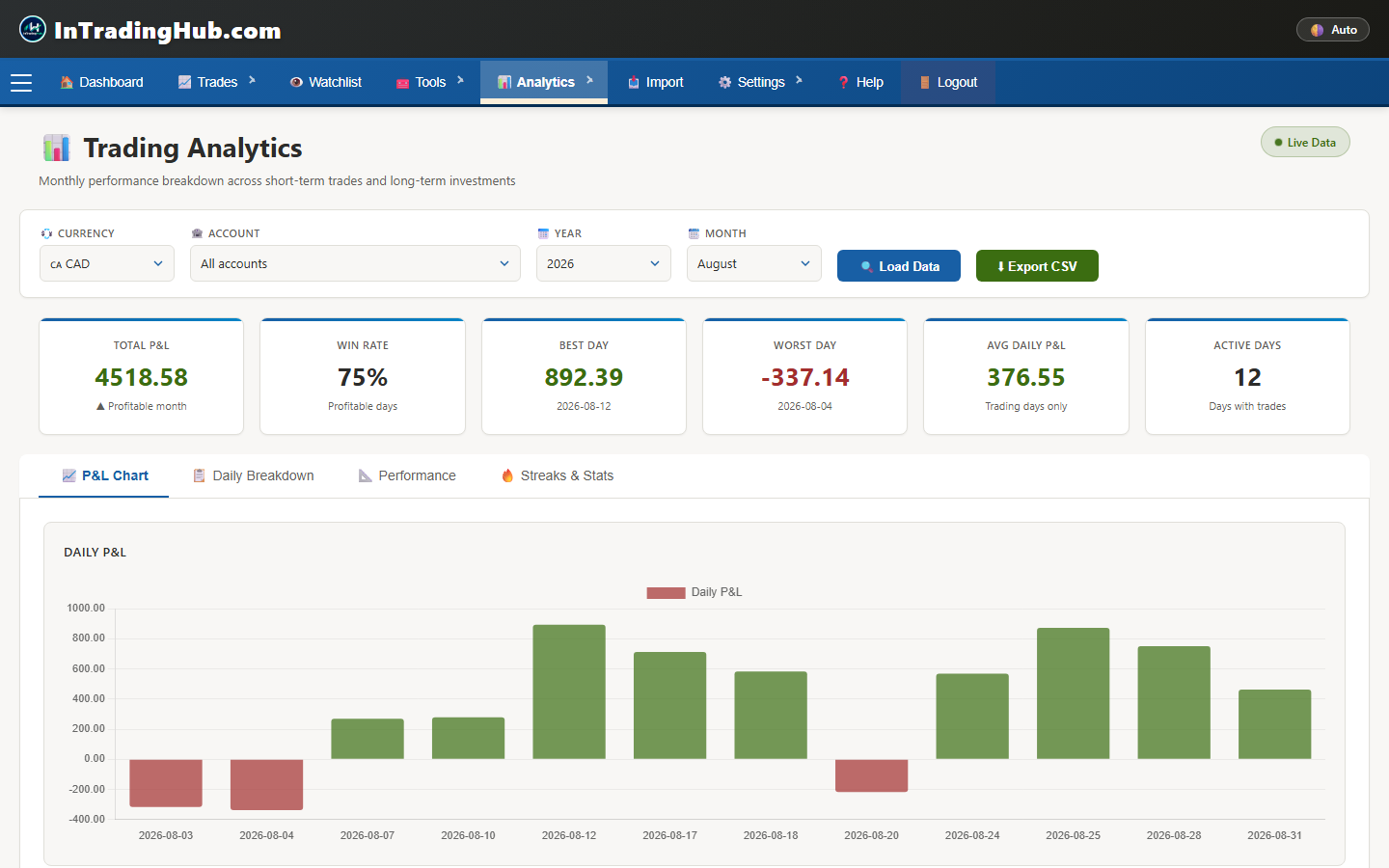Click the 2026-08-20 red bar
This screenshot has height=868, width=1389.
point(871,775)
